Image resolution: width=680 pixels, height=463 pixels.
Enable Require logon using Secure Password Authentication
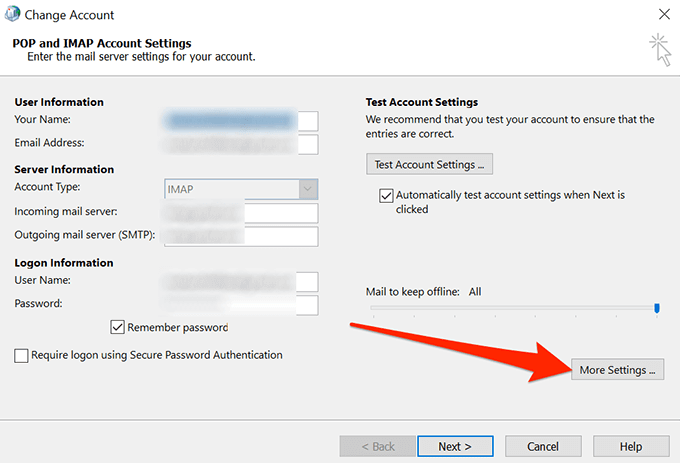pos(22,355)
